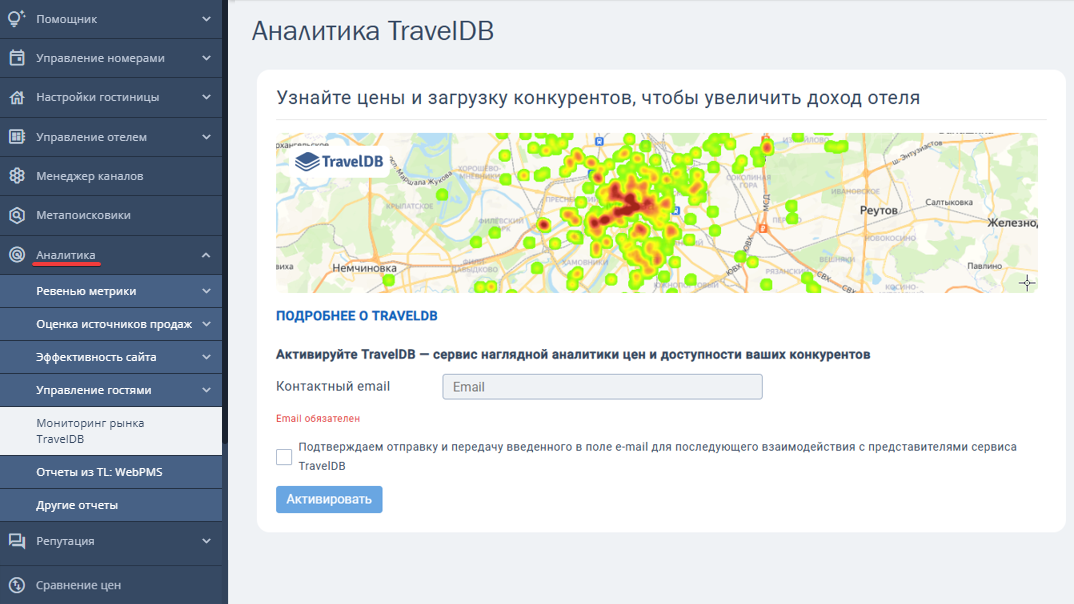Tick the email consent confirmation checkbox
This screenshot has width=1074, height=604.
(284, 457)
